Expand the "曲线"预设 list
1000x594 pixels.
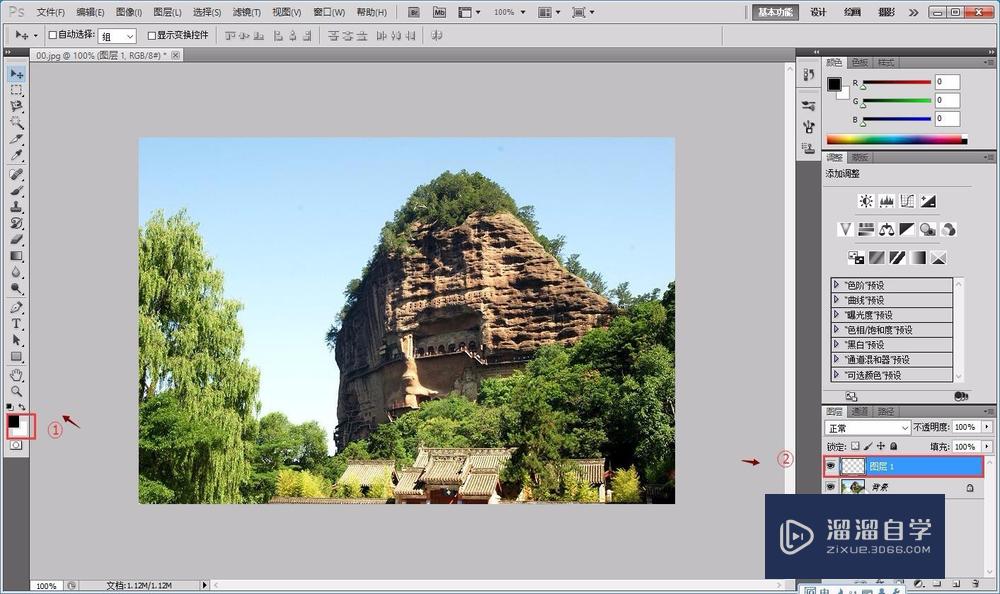point(836,299)
